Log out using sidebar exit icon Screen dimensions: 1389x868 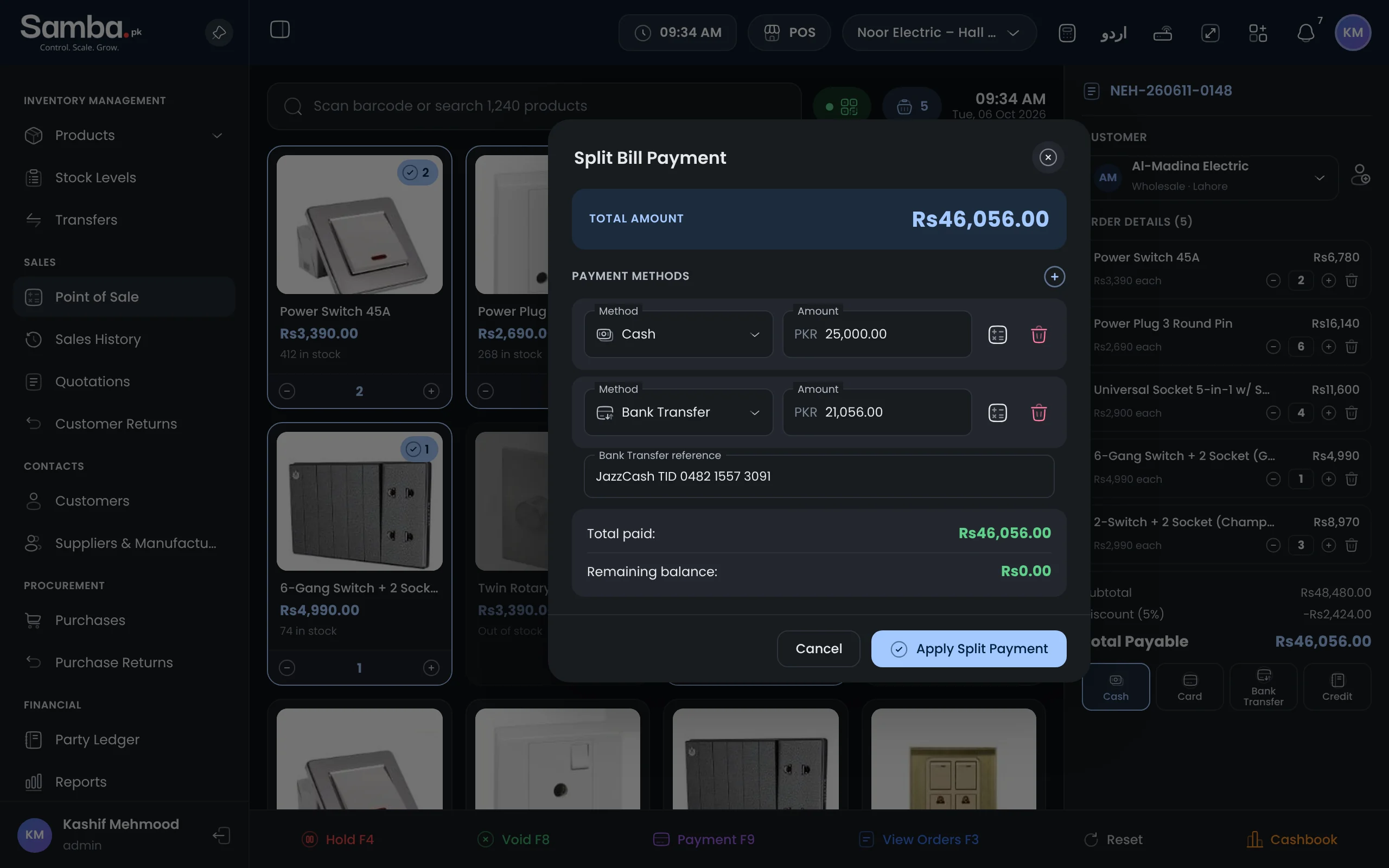pyautogui.click(x=221, y=835)
